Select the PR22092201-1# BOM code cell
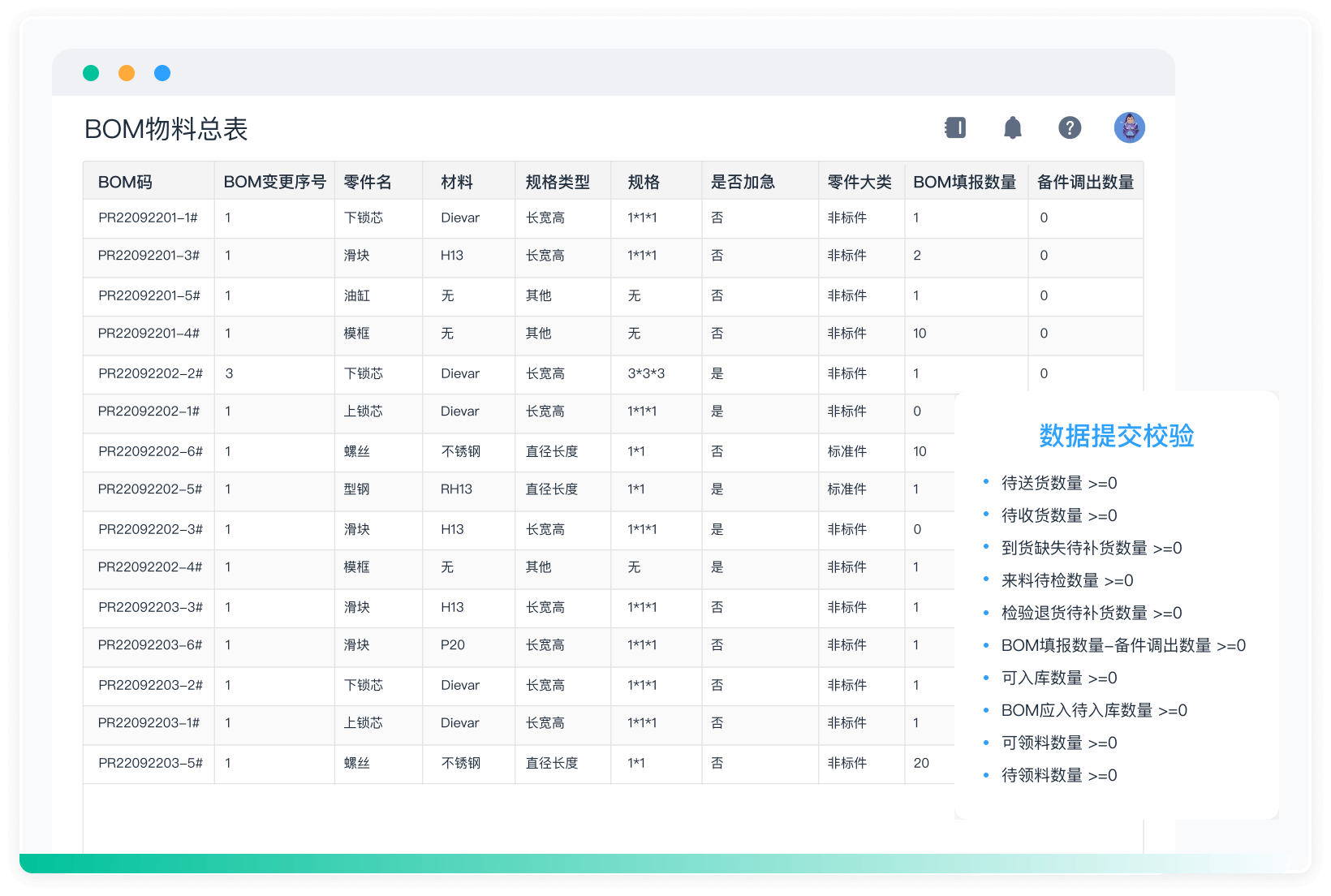1331x896 pixels. (x=149, y=218)
